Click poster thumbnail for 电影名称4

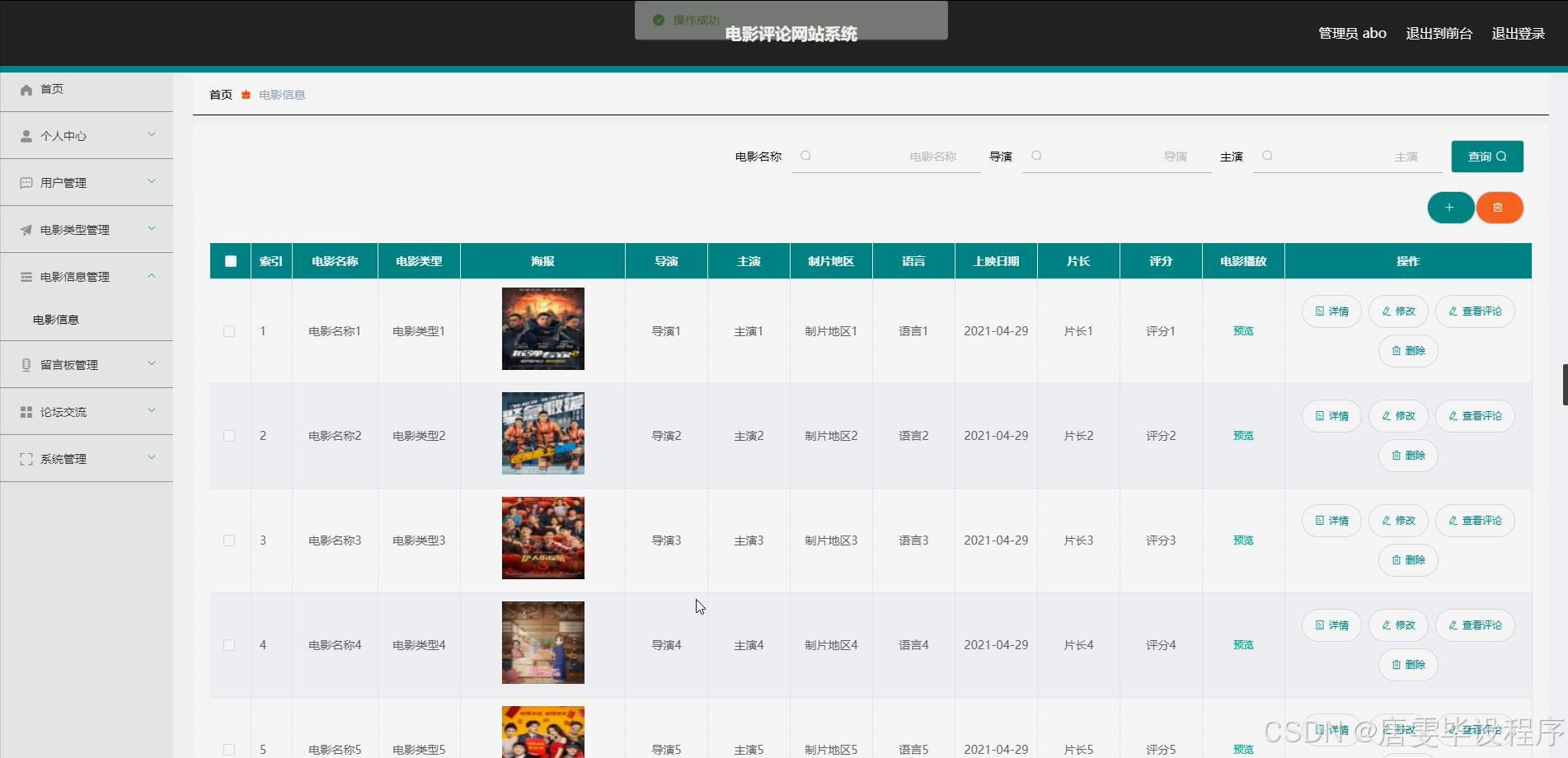[543, 643]
